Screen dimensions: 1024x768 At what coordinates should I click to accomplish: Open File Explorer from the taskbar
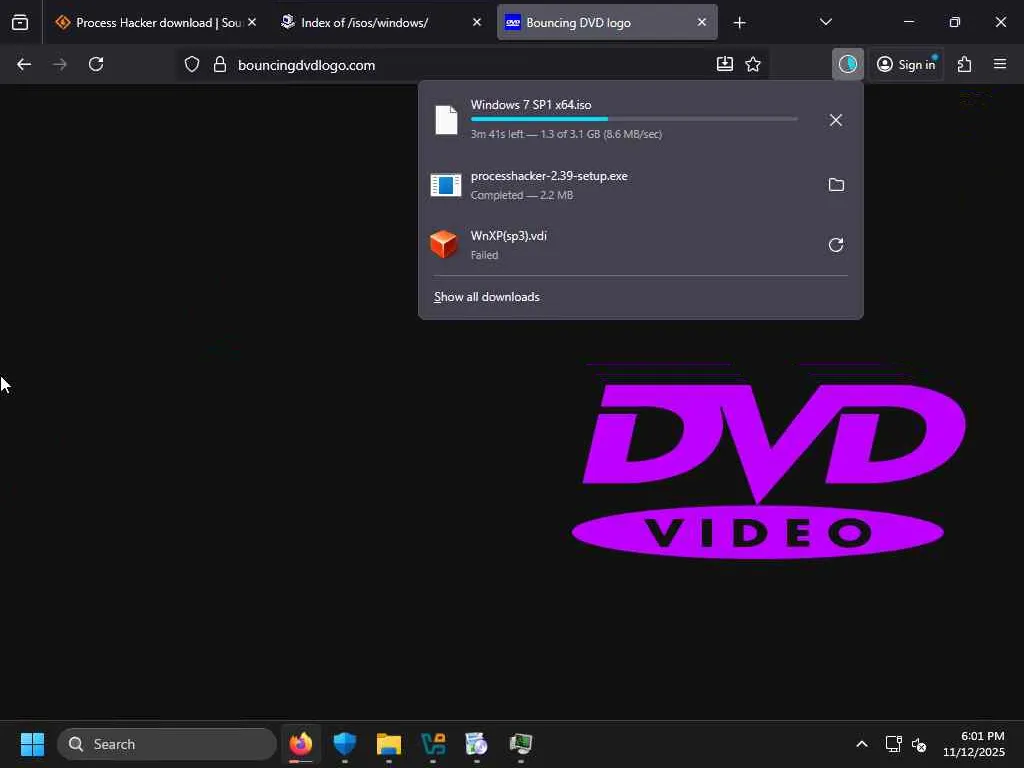[389, 744]
